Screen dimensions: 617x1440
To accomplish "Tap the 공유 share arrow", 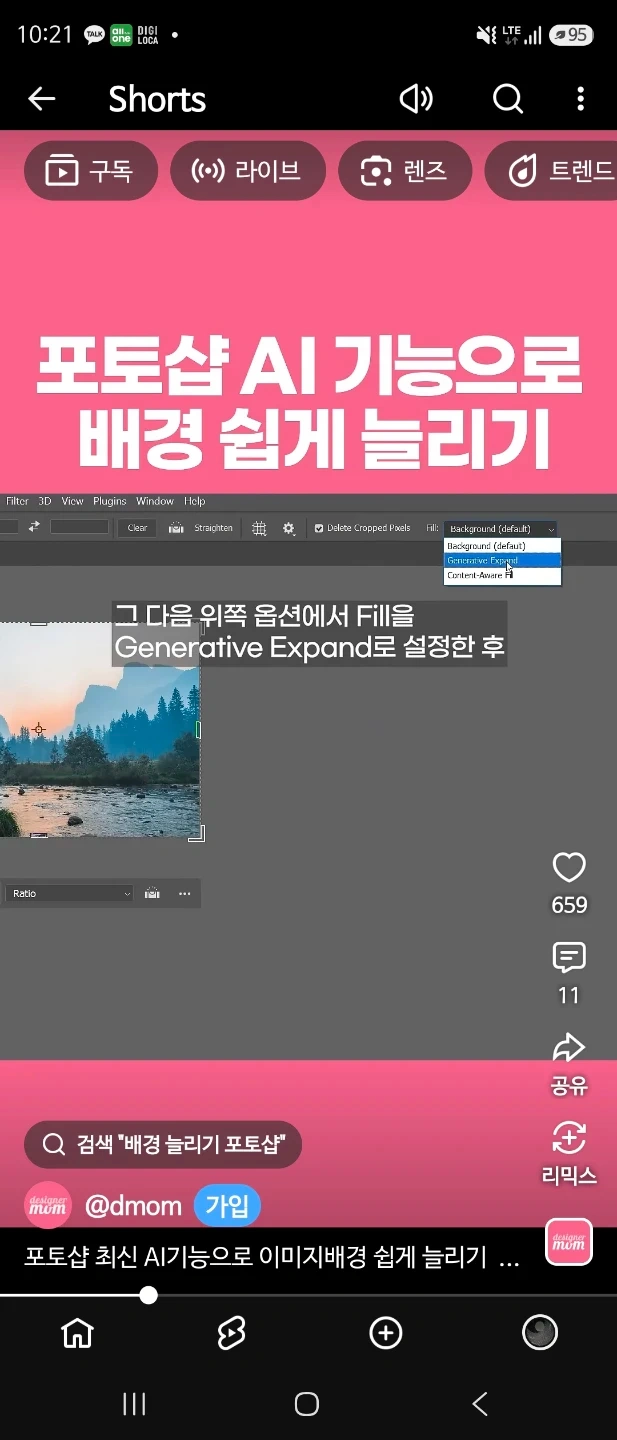I will (569, 1048).
